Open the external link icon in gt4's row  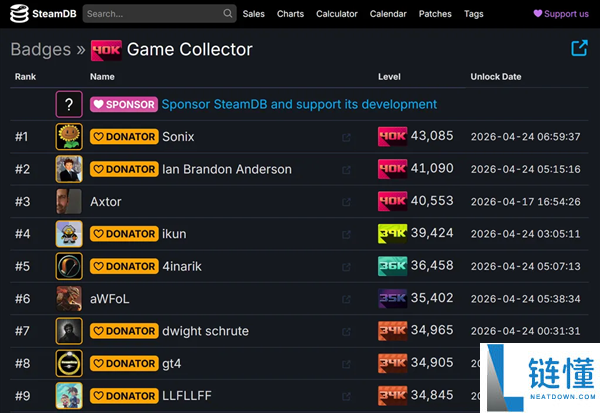(x=346, y=364)
